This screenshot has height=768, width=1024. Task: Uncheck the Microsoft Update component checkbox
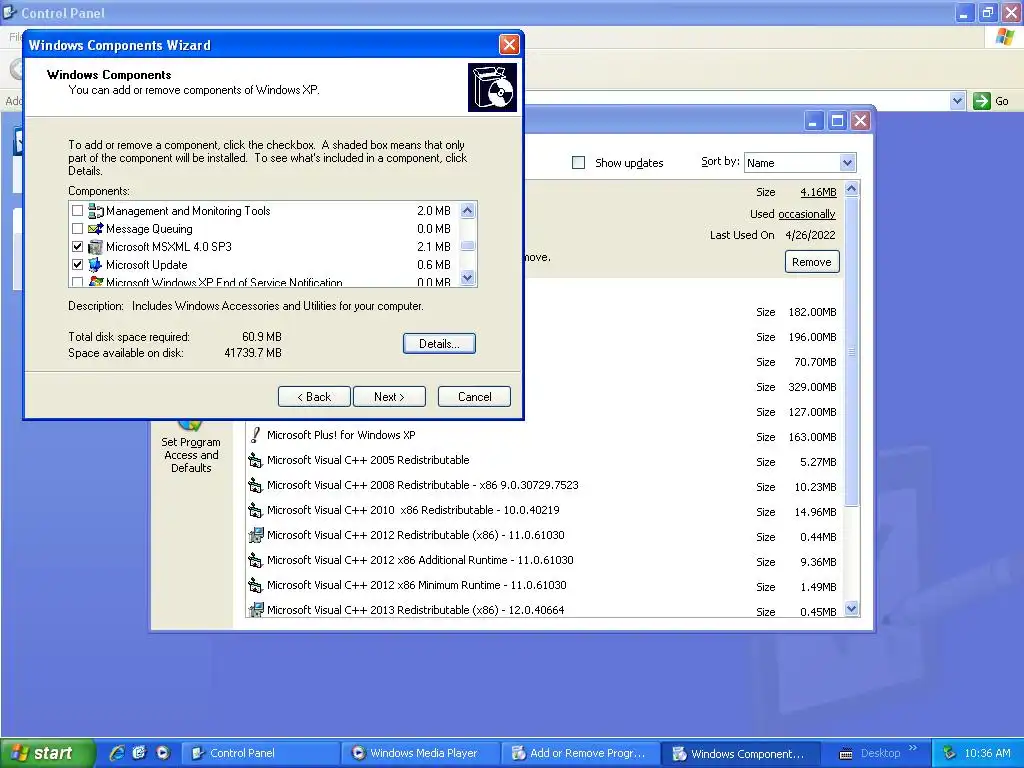(x=77, y=264)
